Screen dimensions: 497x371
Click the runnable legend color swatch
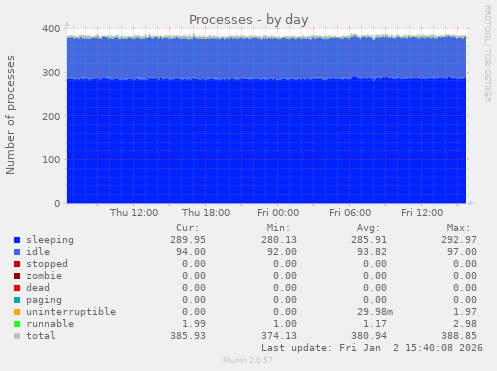[x=17, y=324]
